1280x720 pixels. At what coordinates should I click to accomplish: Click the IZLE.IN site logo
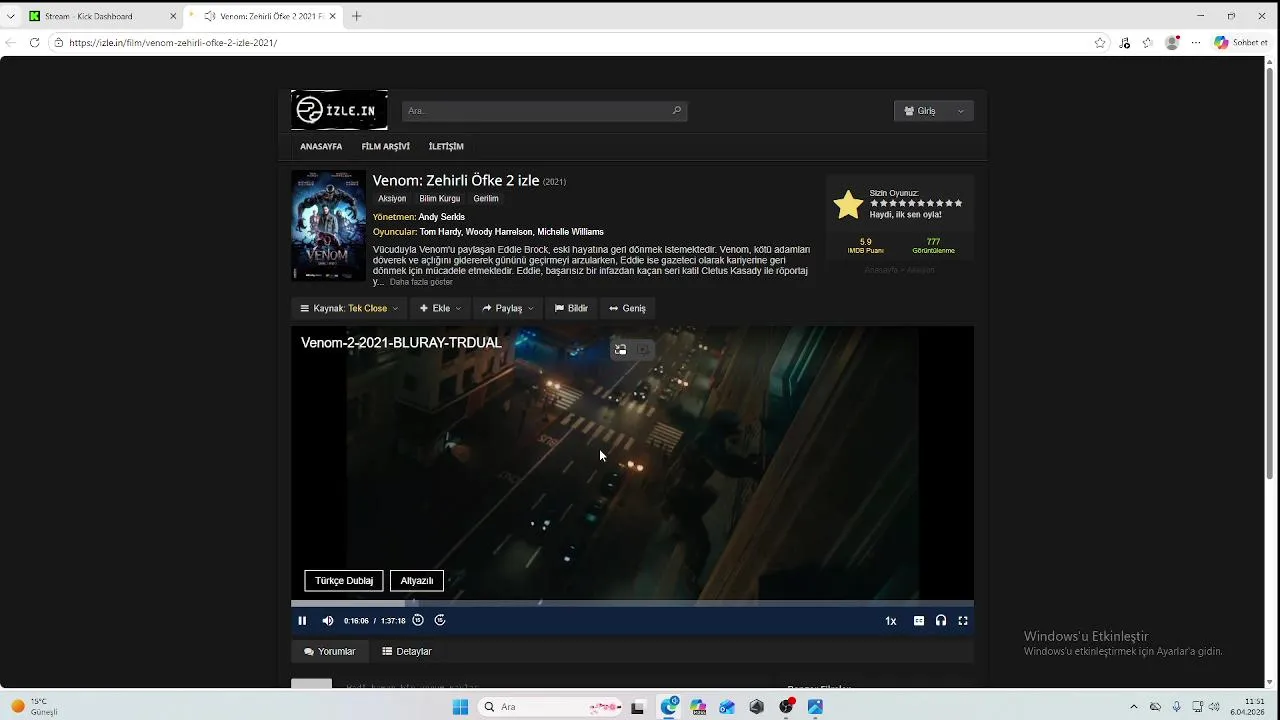(x=339, y=110)
